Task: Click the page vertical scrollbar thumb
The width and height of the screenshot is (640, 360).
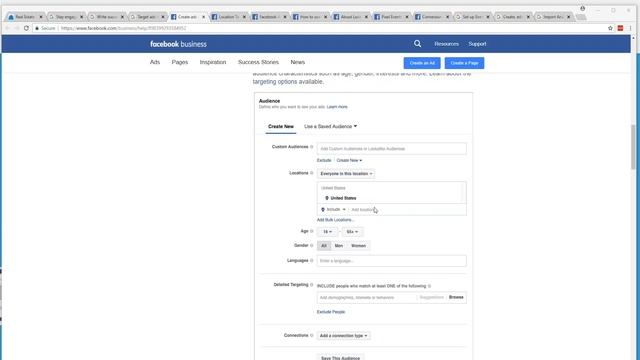Action: (x=633, y=147)
